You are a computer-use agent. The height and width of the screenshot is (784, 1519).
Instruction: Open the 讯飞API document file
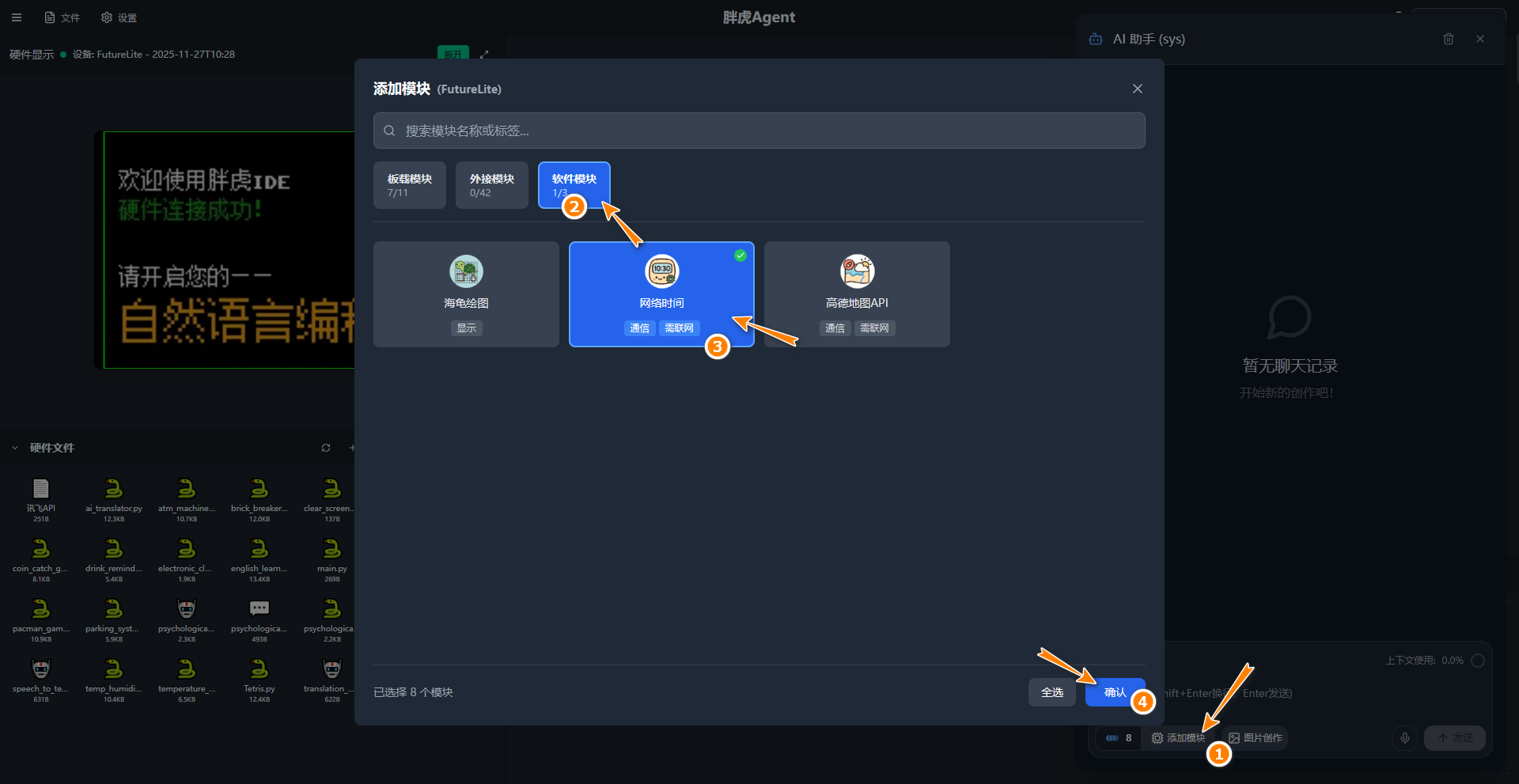click(x=41, y=489)
